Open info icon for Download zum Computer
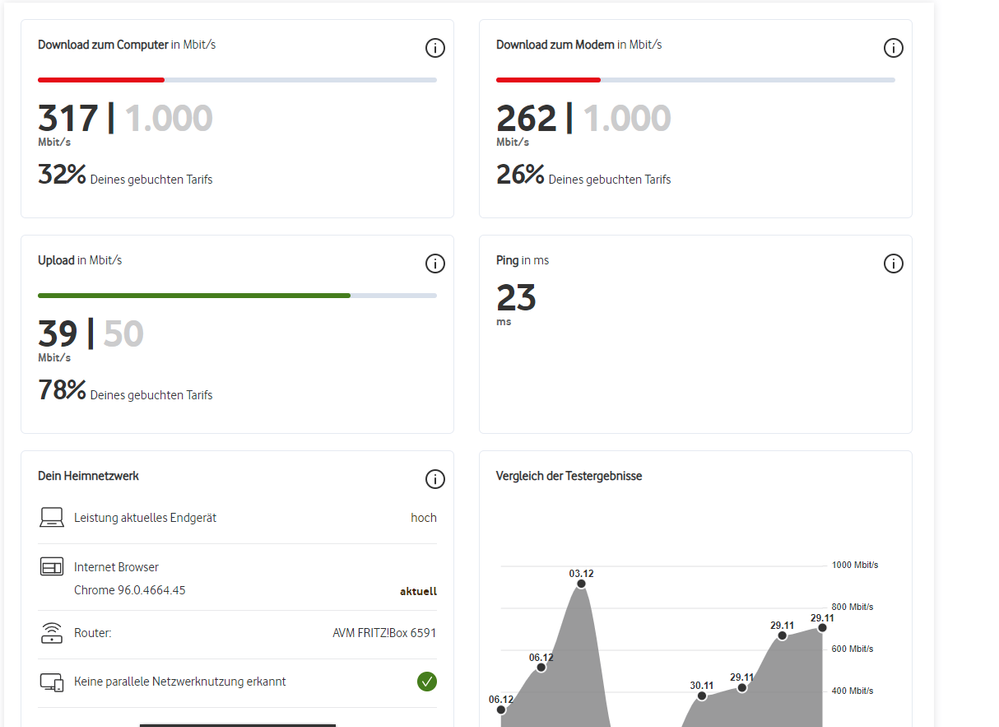Image resolution: width=999 pixels, height=727 pixels. pos(435,48)
